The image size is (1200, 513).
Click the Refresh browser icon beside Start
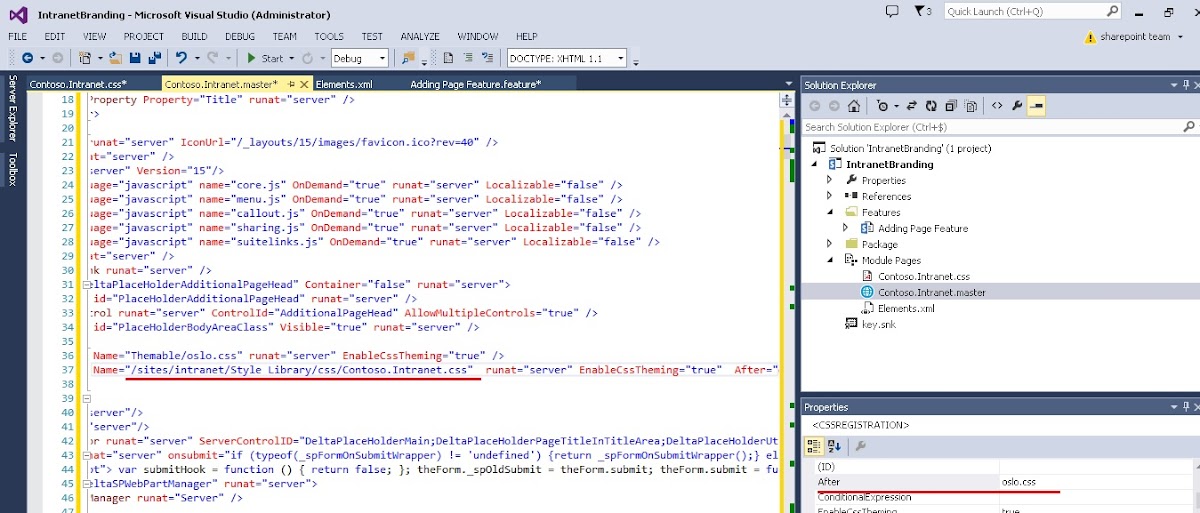(x=307, y=59)
